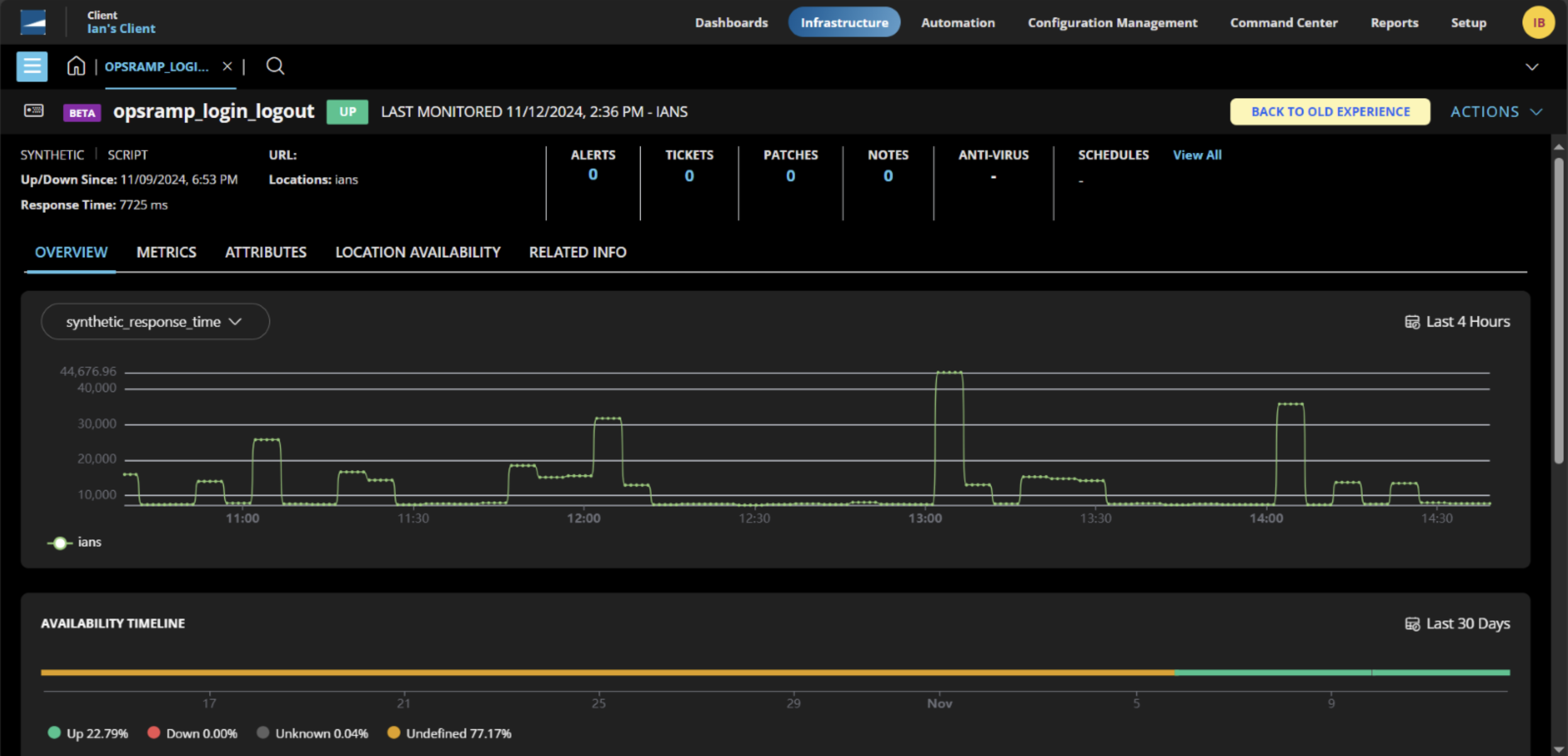Open the IB user avatar menu
The image size is (1568, 756).
pos(1538,23)
